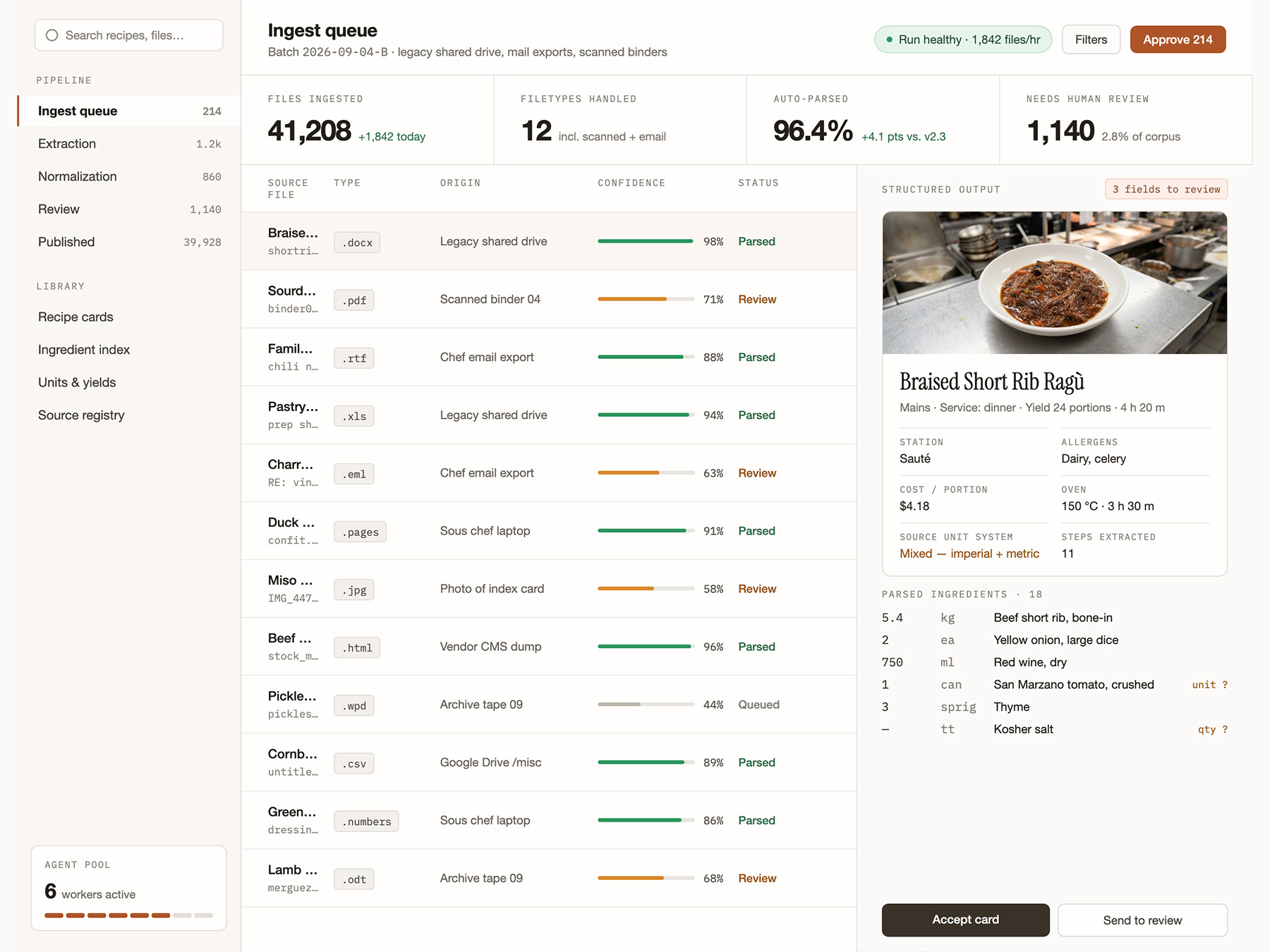Click Accept card button
This screenshot has width=1270, height=952.
(x=965, y=920)
